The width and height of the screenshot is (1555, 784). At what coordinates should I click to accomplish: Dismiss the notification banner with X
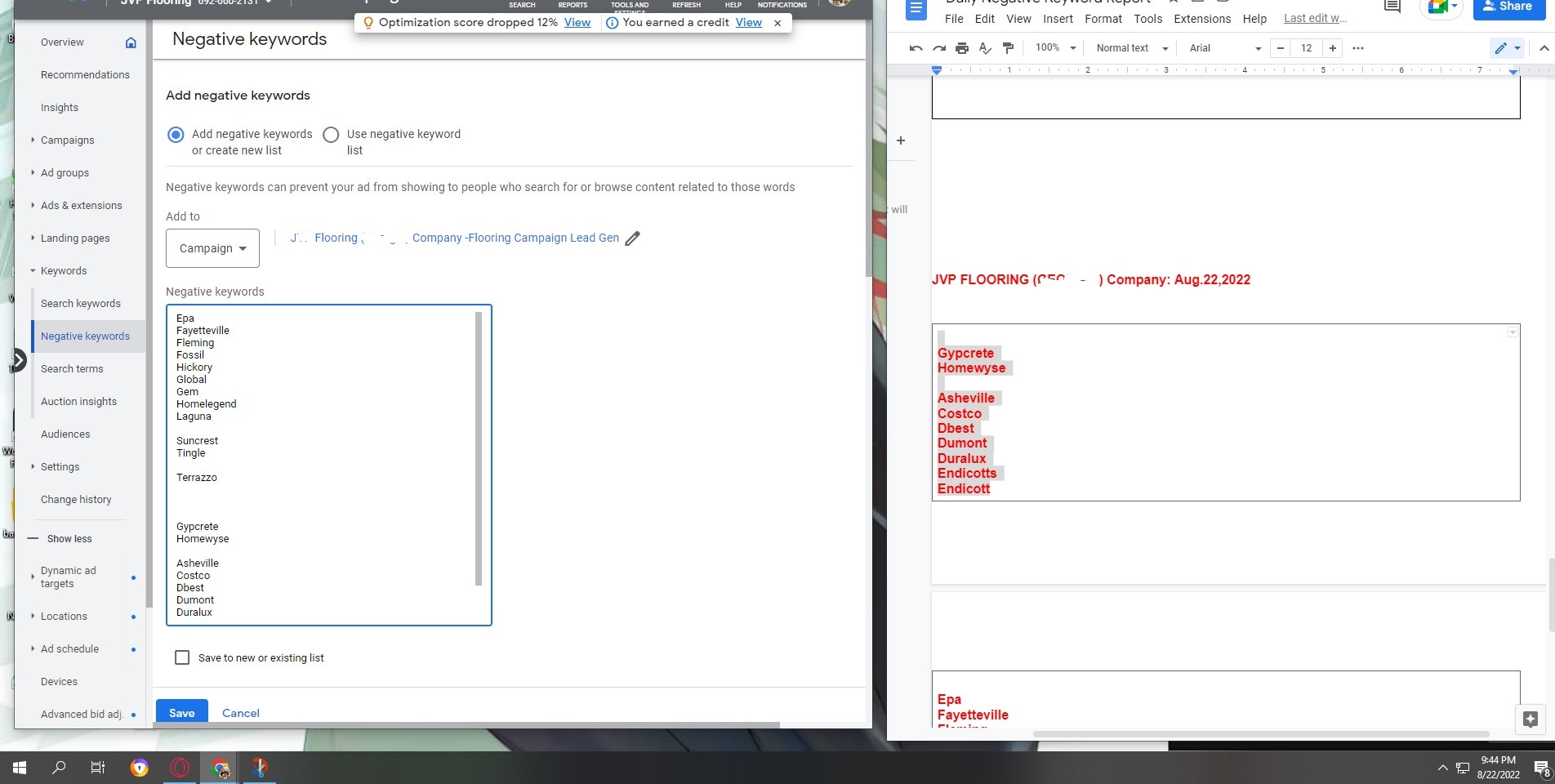pyautogui.click(x=777, y=23)
